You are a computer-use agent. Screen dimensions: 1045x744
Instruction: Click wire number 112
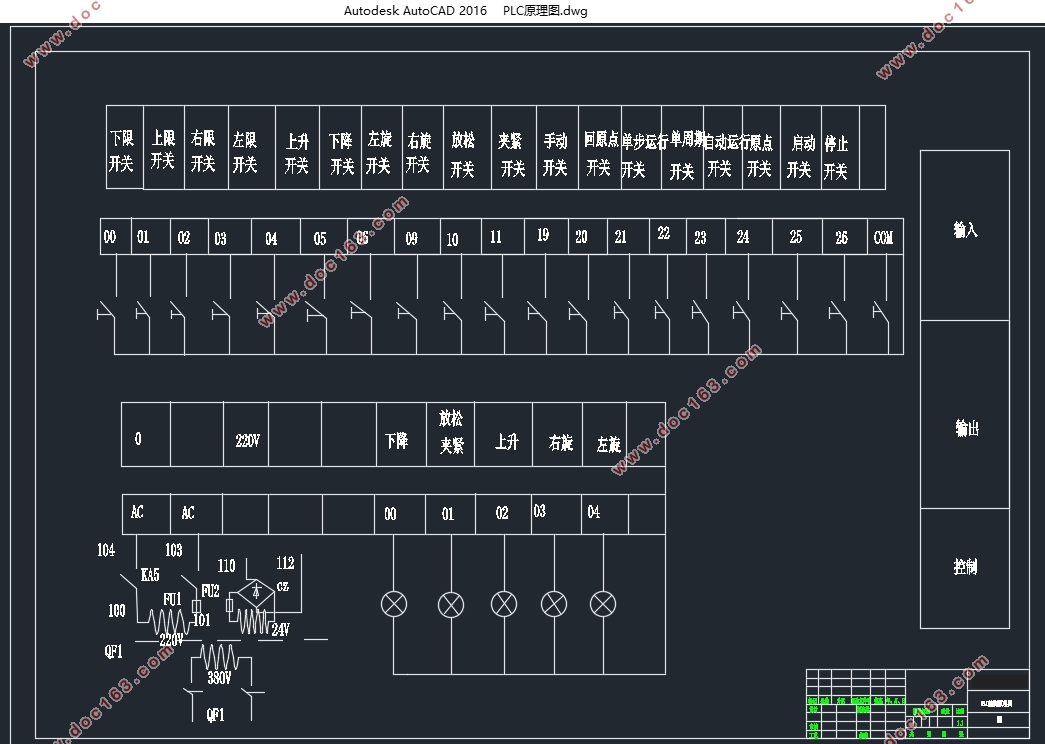(x=285, y=563)
